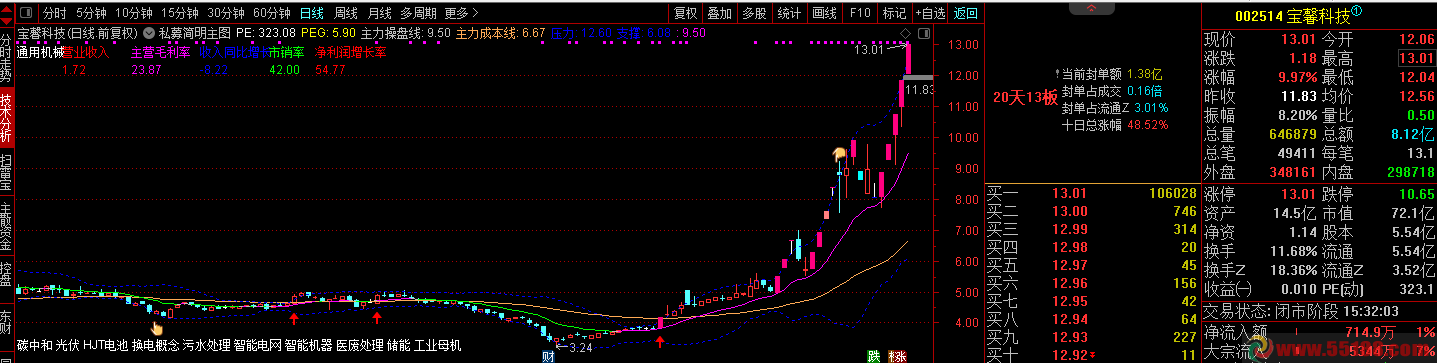Click the 光伏 concept tag
The width and height of the screenshot is (1437, 363).
[x=66, y=345]
